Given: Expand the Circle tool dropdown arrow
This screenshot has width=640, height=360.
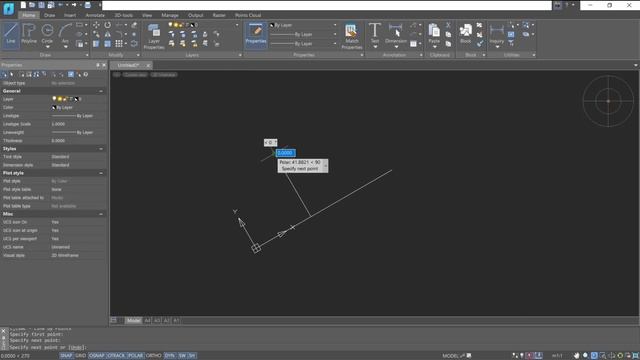Looking at the screenshot, I should (x=47, y=47).
